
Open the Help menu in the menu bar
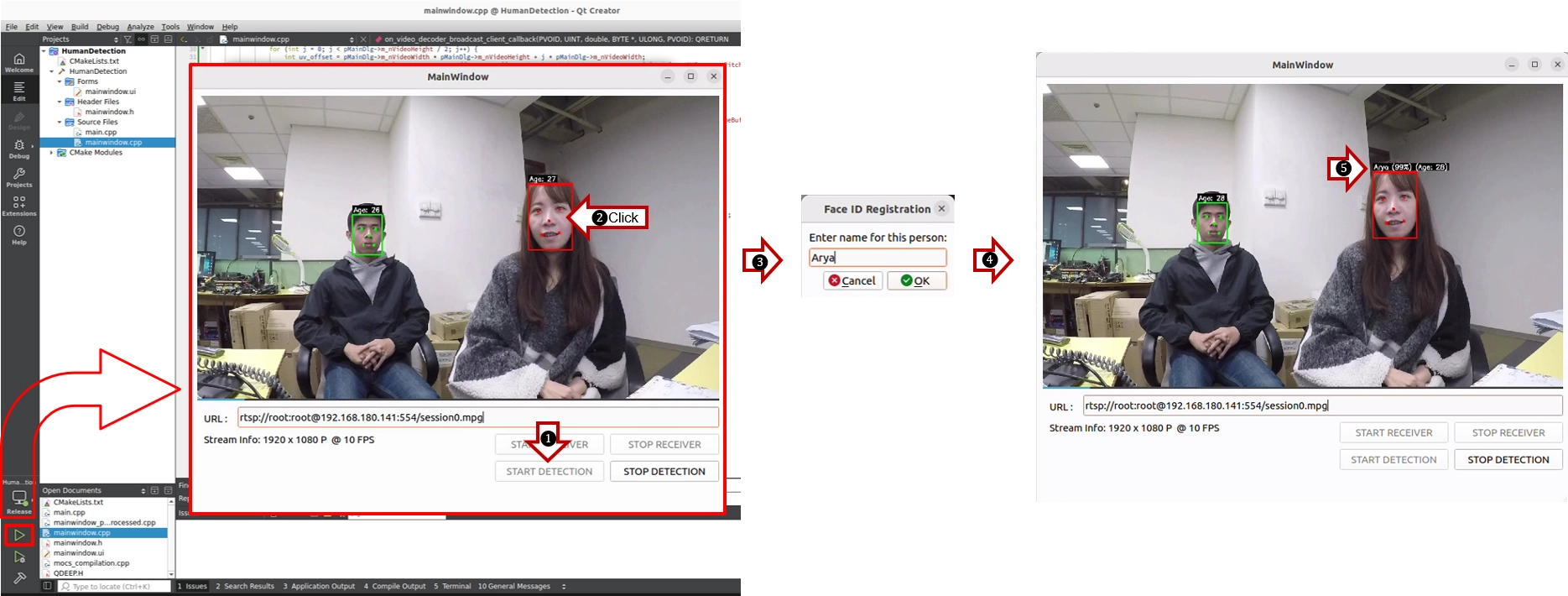[x=230, y=27]
